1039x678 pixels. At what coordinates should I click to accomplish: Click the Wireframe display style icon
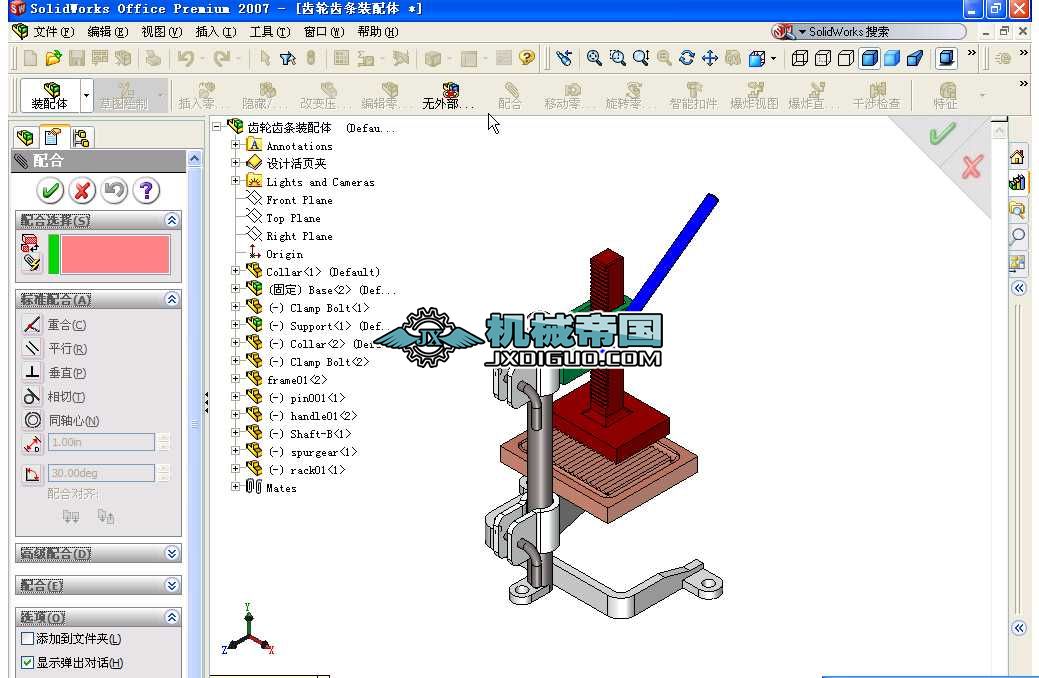(800, 58)
